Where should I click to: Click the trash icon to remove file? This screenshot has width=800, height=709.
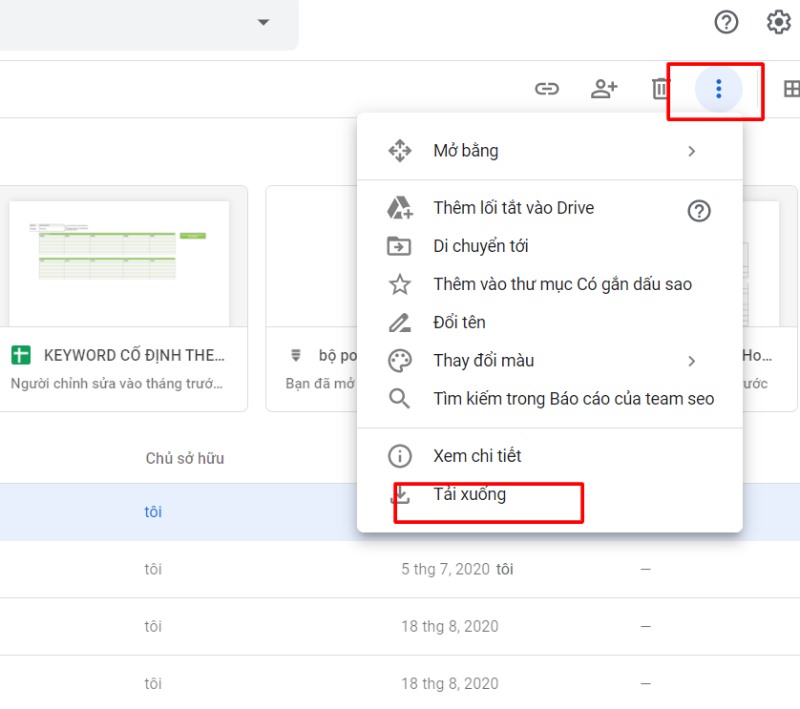[x=660, y=88]
